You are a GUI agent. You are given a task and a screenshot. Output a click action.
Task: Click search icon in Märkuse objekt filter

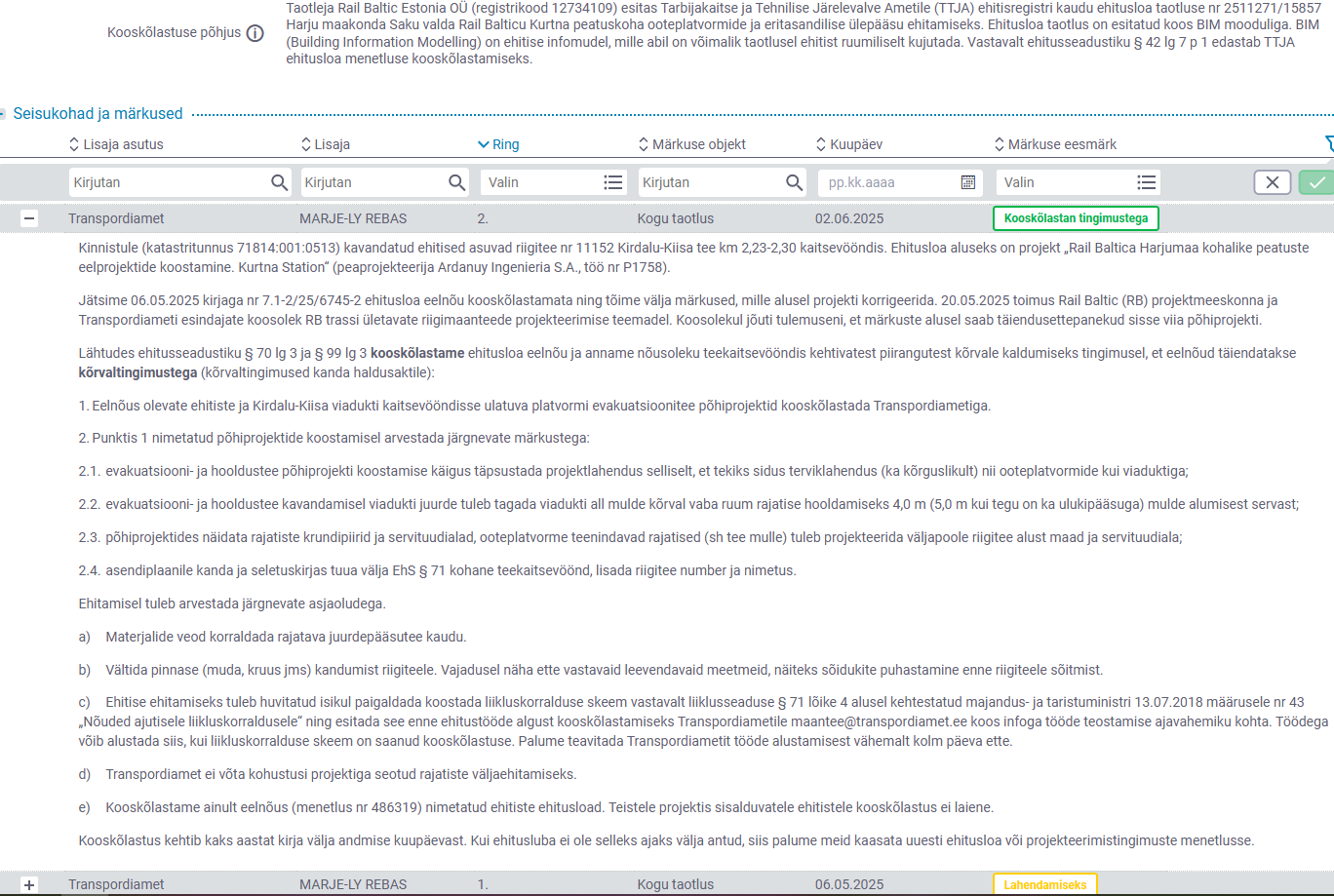coord(795,182)
